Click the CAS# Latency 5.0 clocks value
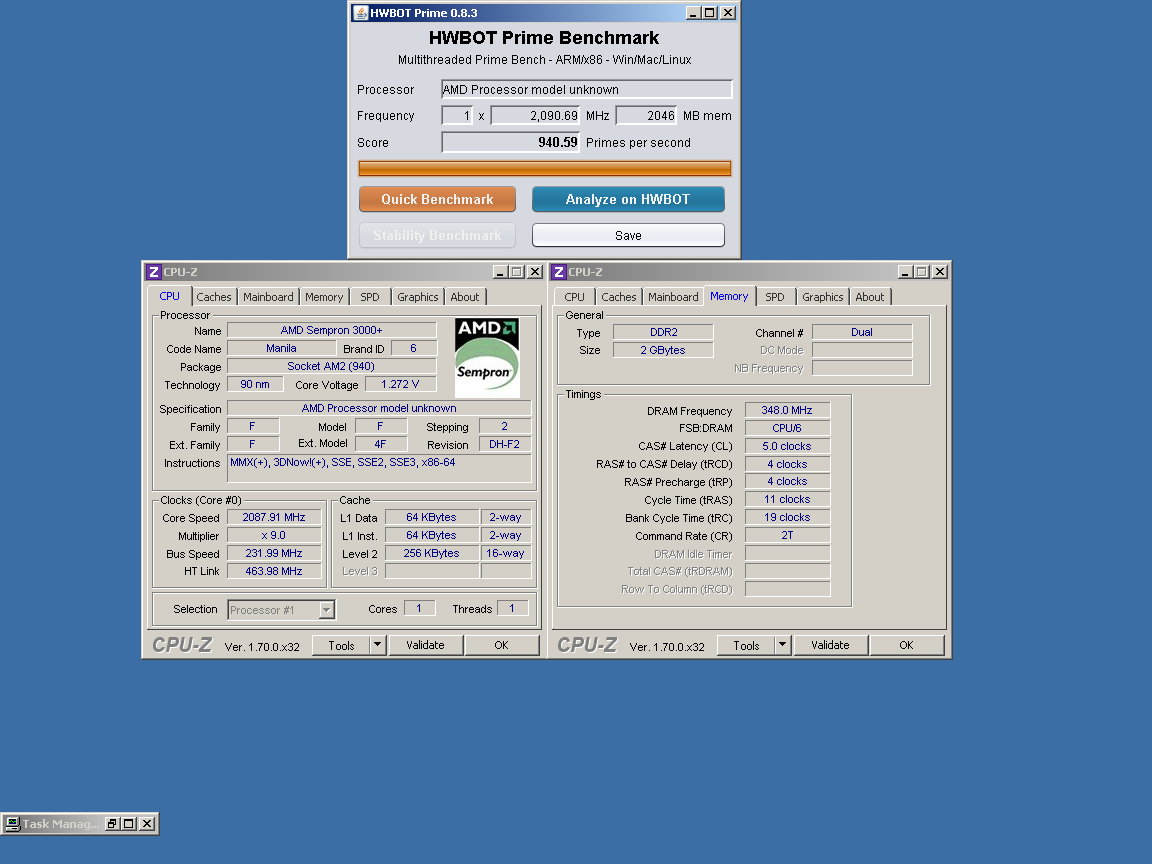The width and height of the screenshot is (1152, 864). pyautogui.click(x=787, y=446)
